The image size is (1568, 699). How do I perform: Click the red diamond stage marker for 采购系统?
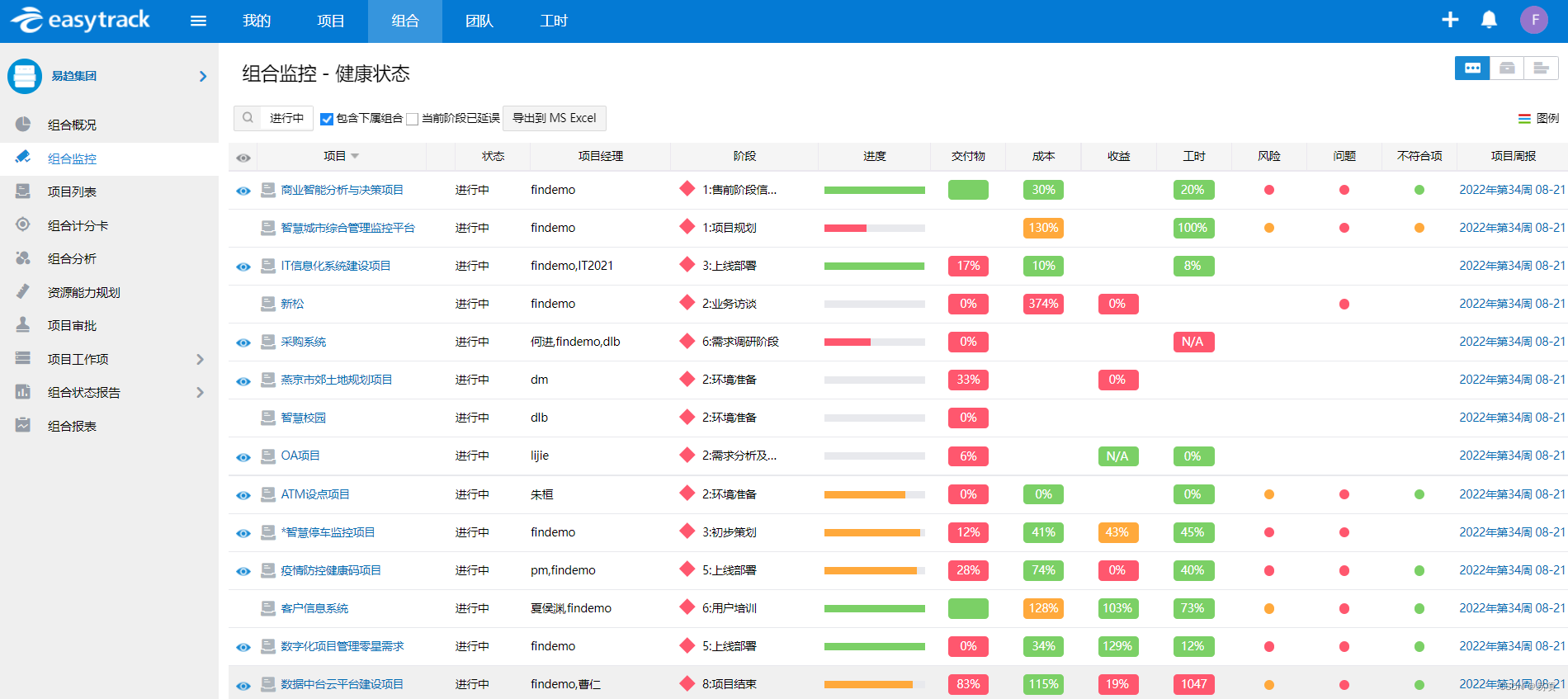pos(687,341)
